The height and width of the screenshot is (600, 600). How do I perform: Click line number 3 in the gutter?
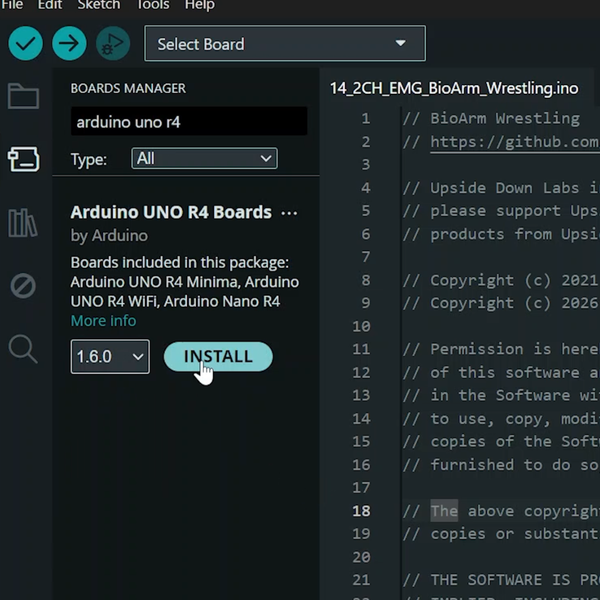[x=366, y=165]
